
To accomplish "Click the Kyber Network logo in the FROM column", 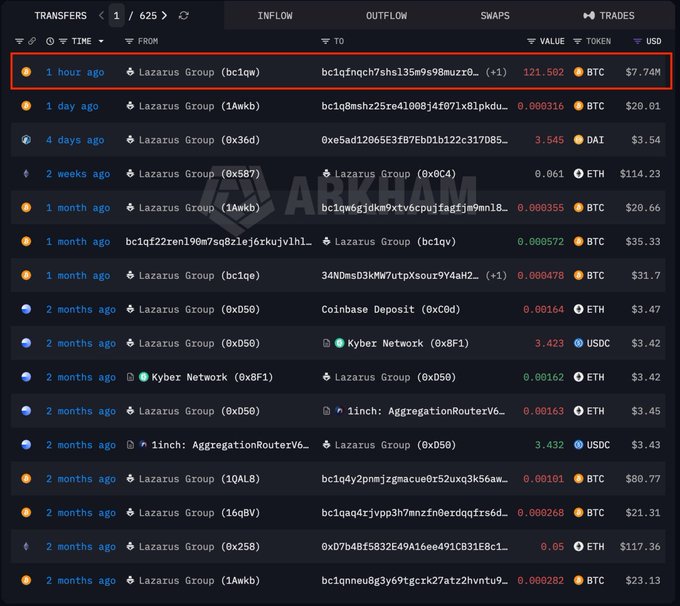I will click(x=144, y=377).
